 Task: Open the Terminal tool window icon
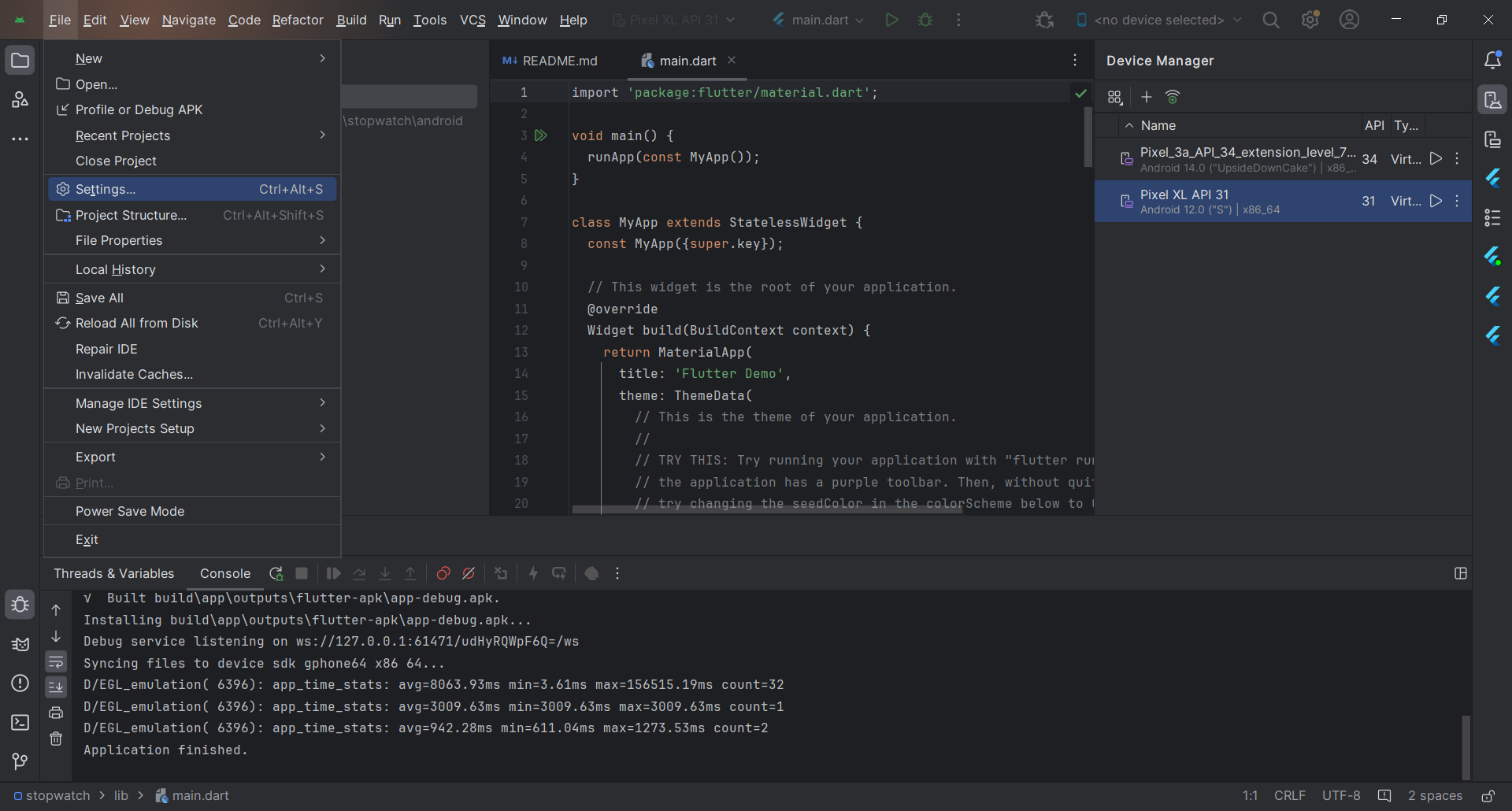20,722
